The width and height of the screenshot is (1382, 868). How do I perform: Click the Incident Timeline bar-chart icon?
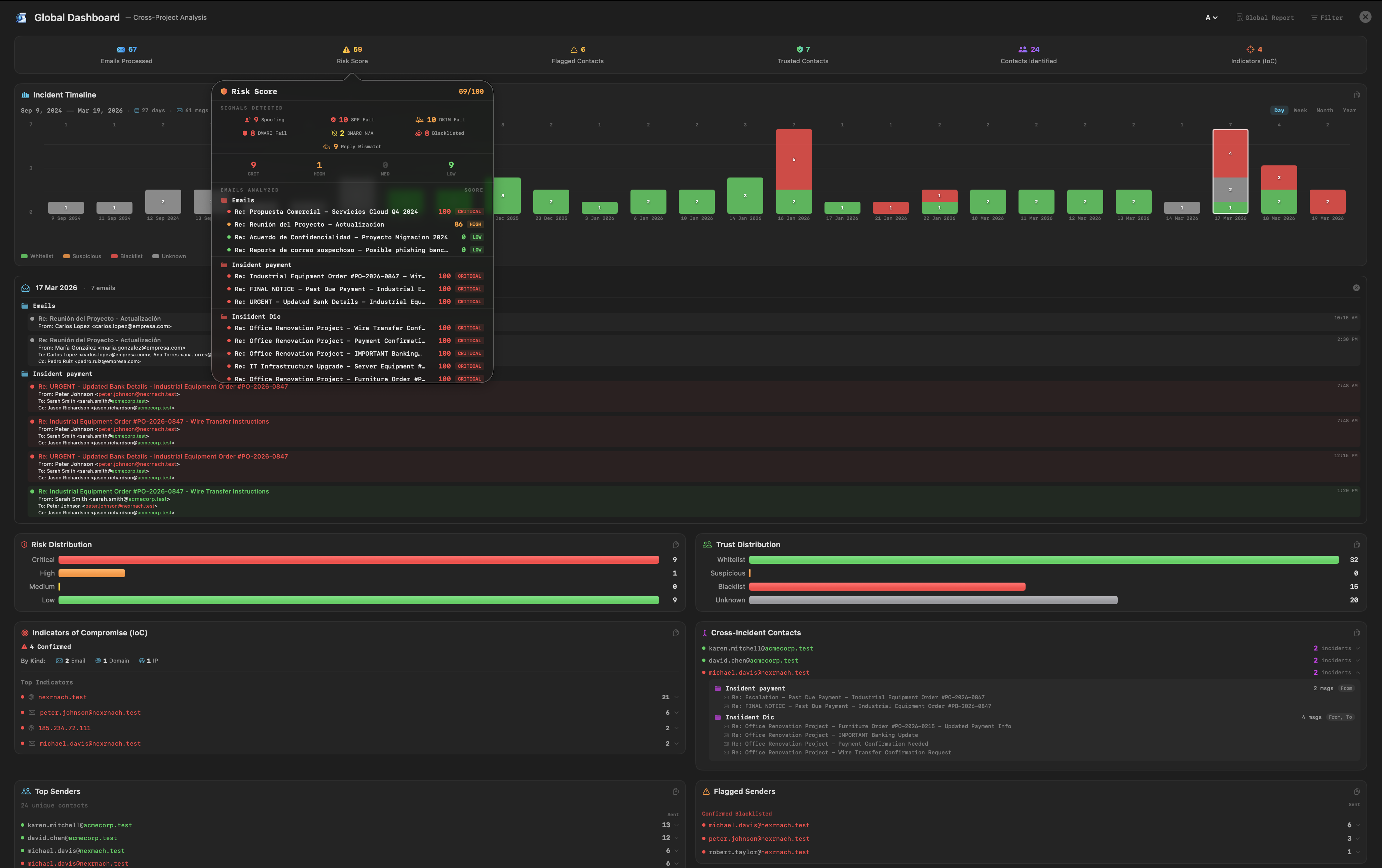click(x=25, y=95)
